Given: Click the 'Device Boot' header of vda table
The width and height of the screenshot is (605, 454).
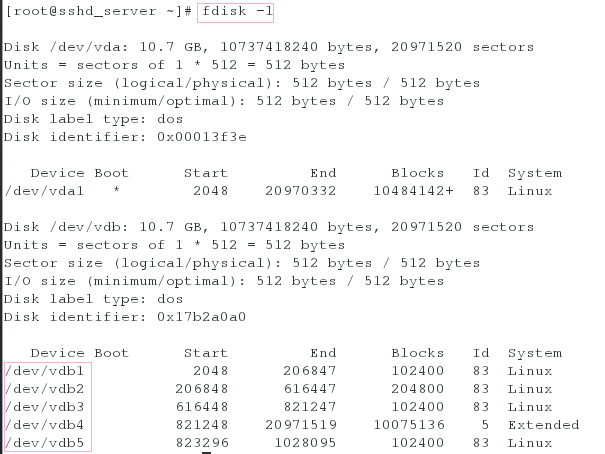Looking at the screenshot, I should tap(79, 173).
